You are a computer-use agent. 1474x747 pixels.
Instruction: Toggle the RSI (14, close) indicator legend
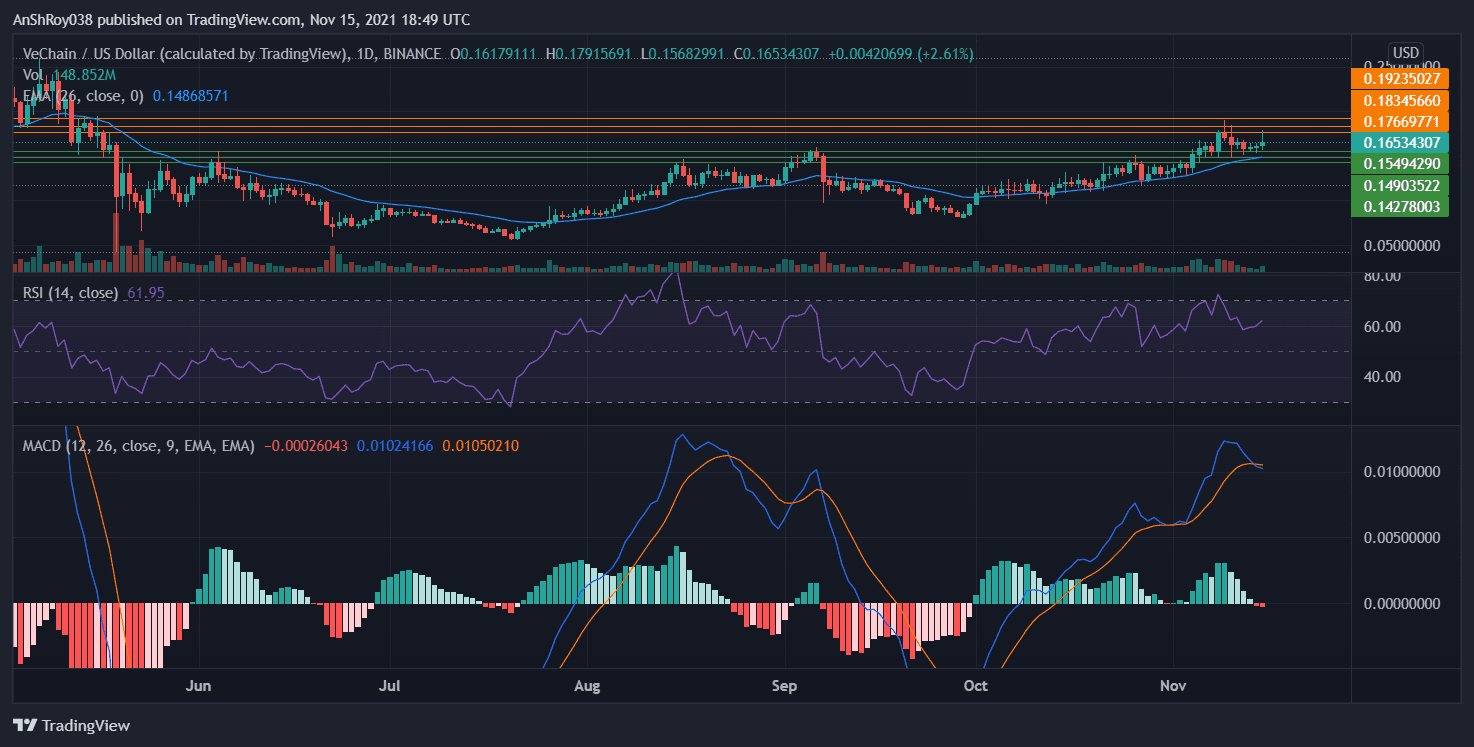70,292
